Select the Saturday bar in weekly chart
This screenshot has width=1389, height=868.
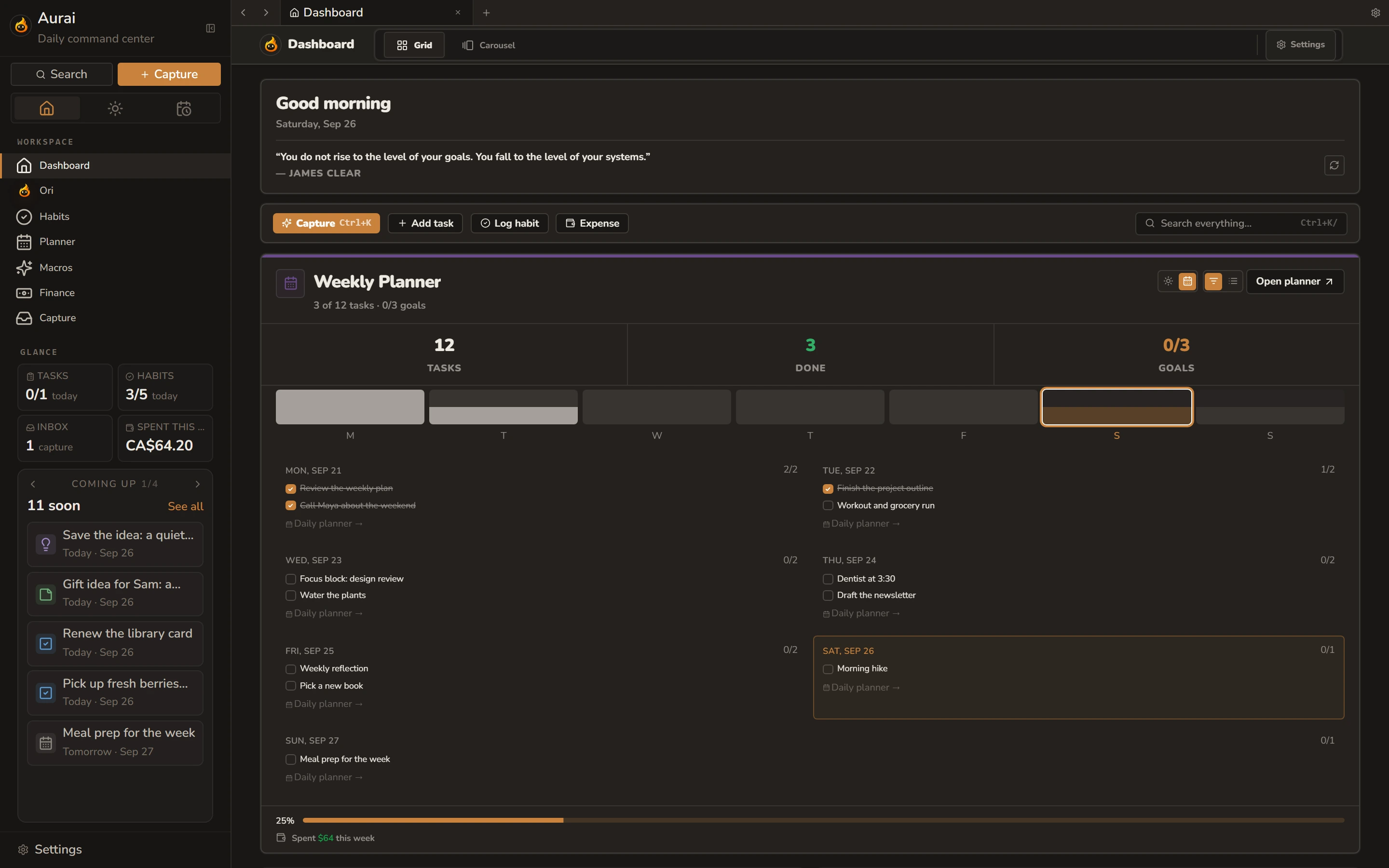coord(1117,407)
